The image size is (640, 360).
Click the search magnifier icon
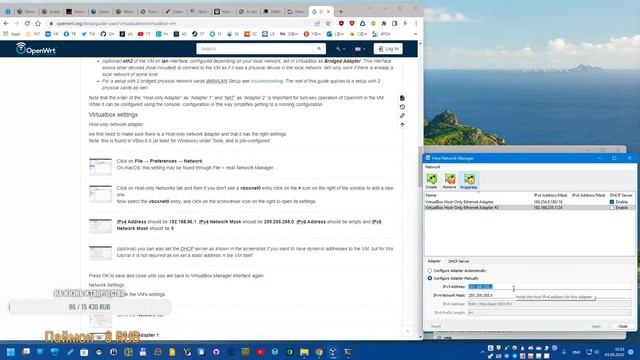coord(319,49)
